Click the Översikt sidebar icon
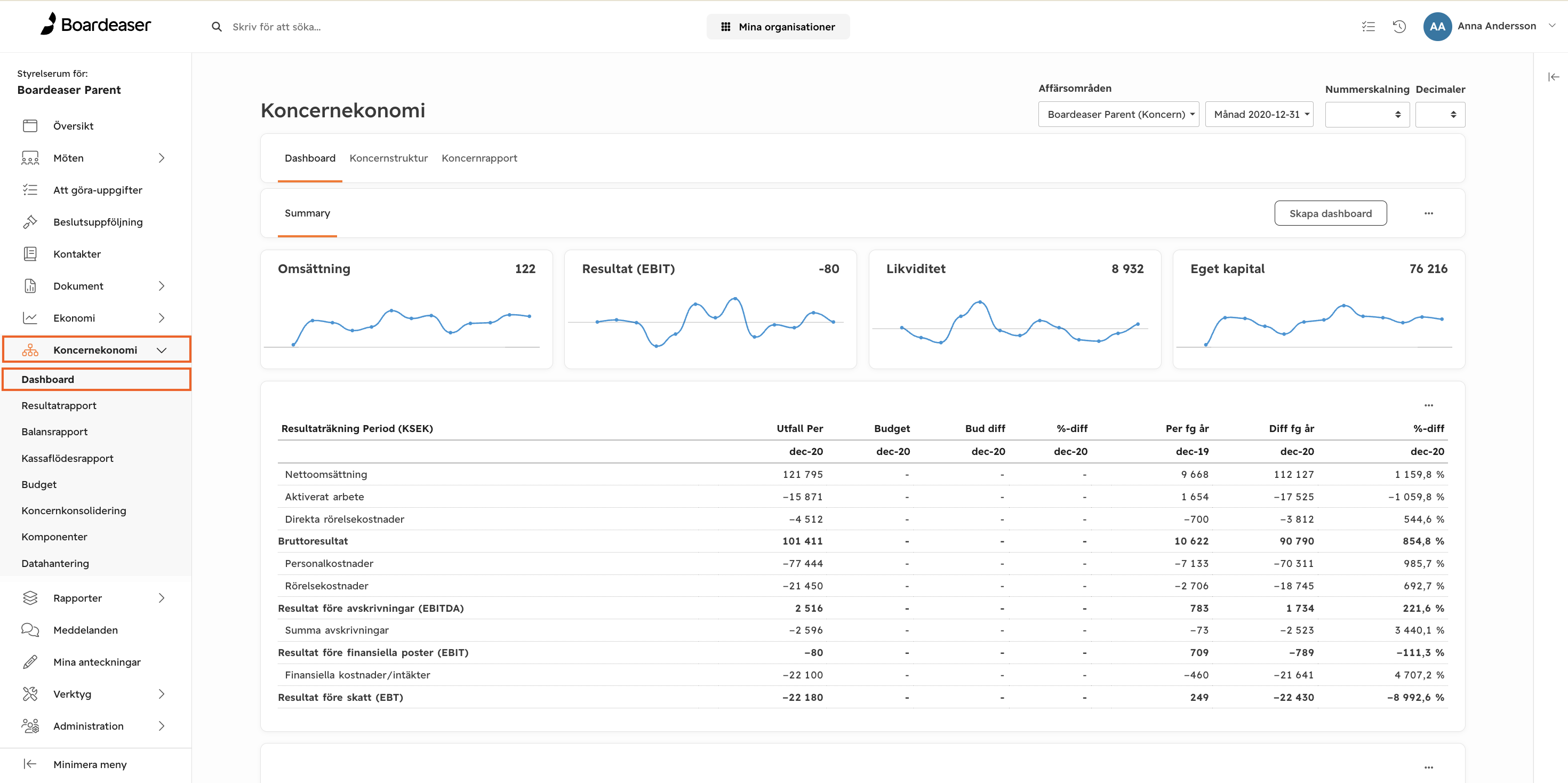Screen dimensions: 1568x783 (x=30, y=126)
